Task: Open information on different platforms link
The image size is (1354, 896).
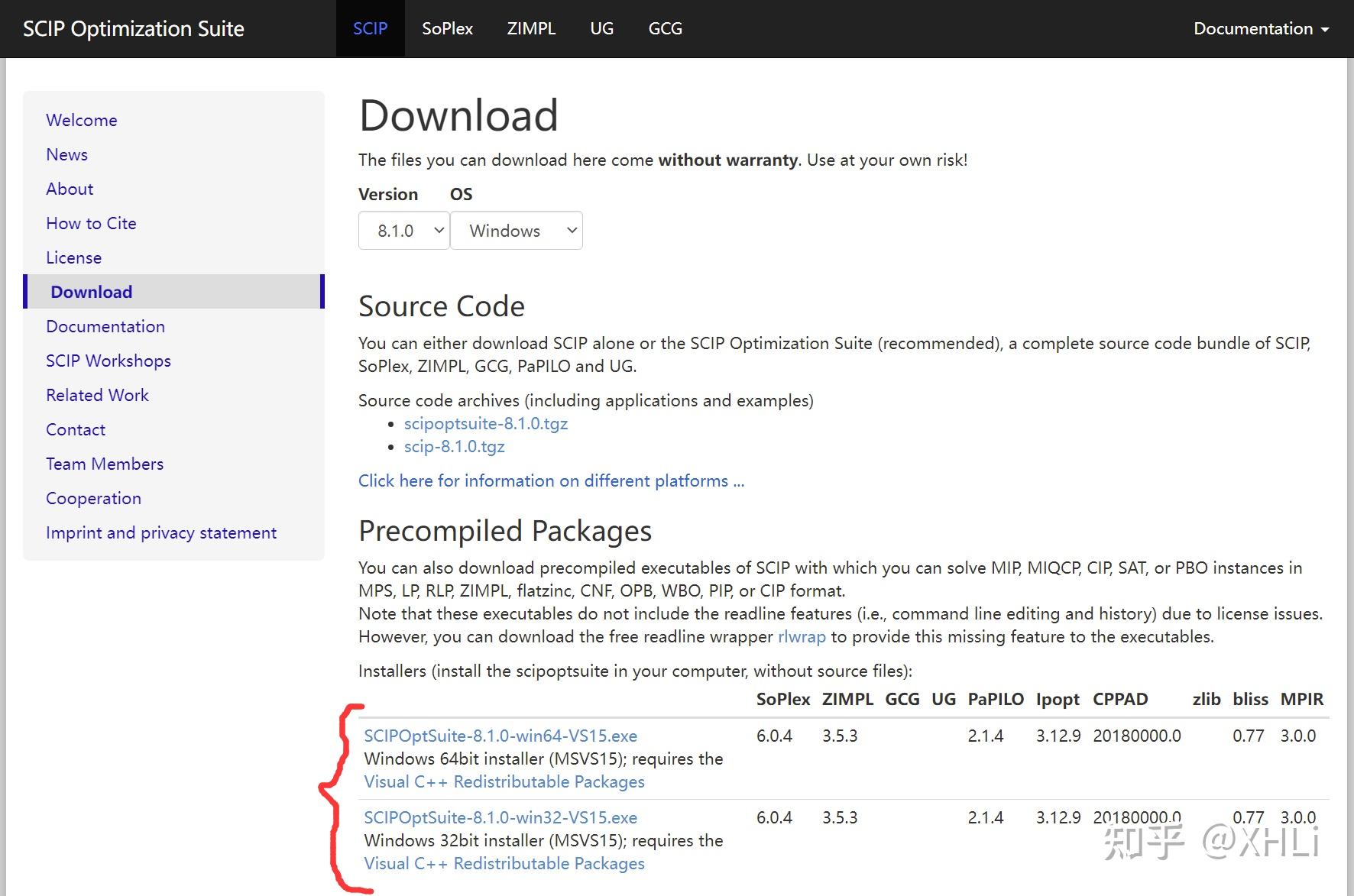Action: [x=551, y=481]
